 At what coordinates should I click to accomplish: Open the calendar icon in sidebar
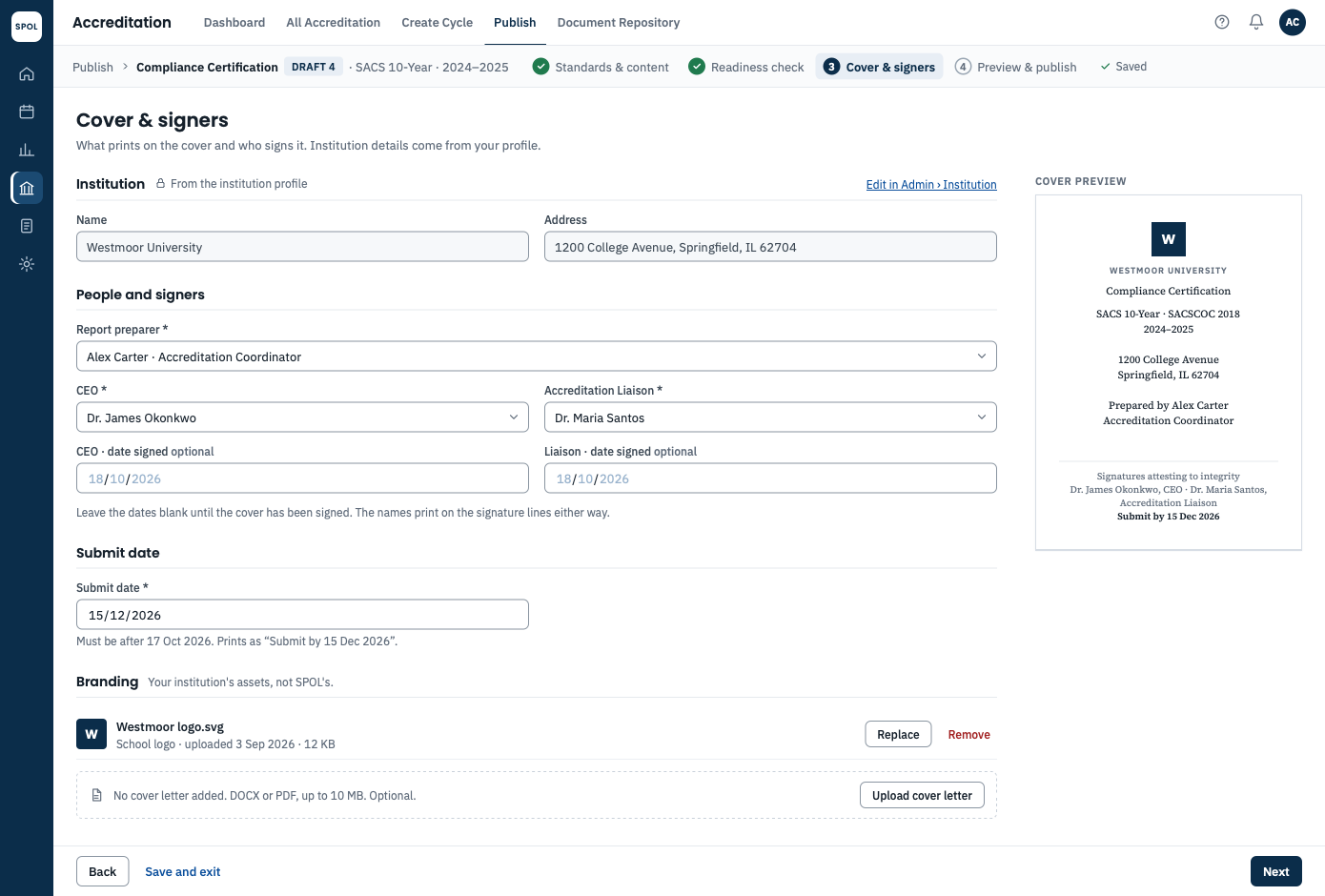point(27,112)
